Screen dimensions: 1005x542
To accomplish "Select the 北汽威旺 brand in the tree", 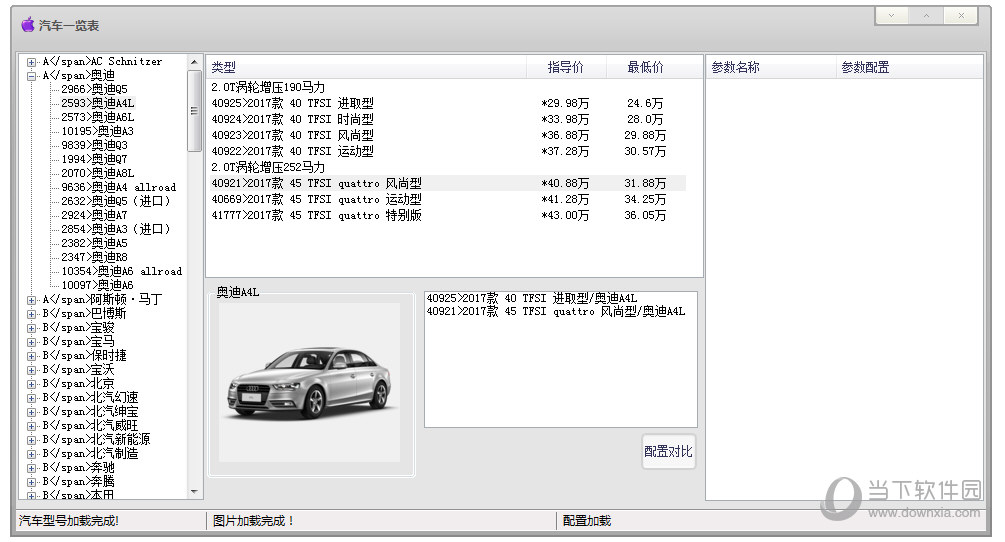I will pos(90,426).
